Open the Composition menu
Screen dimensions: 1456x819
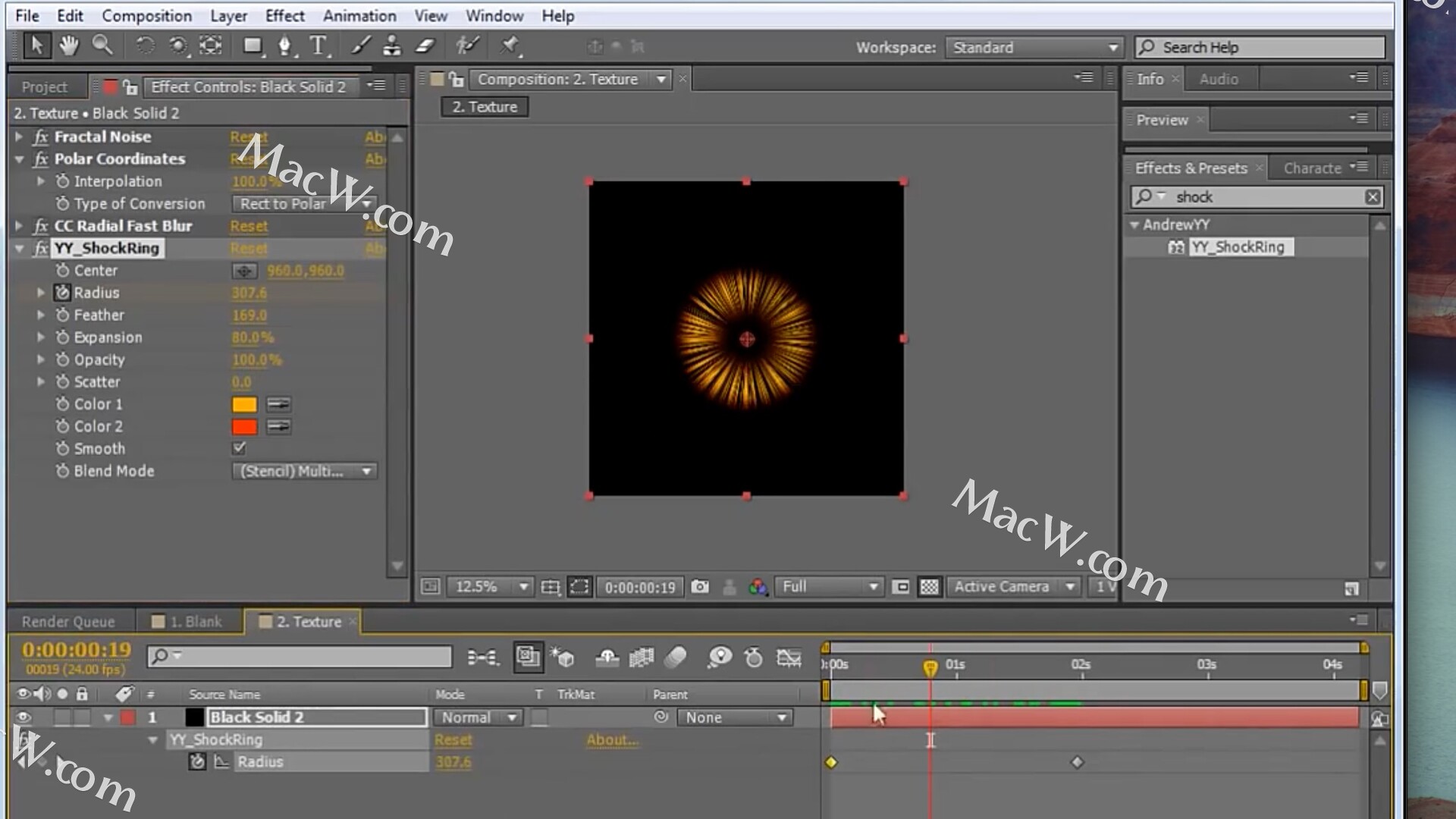pos(146,16)
